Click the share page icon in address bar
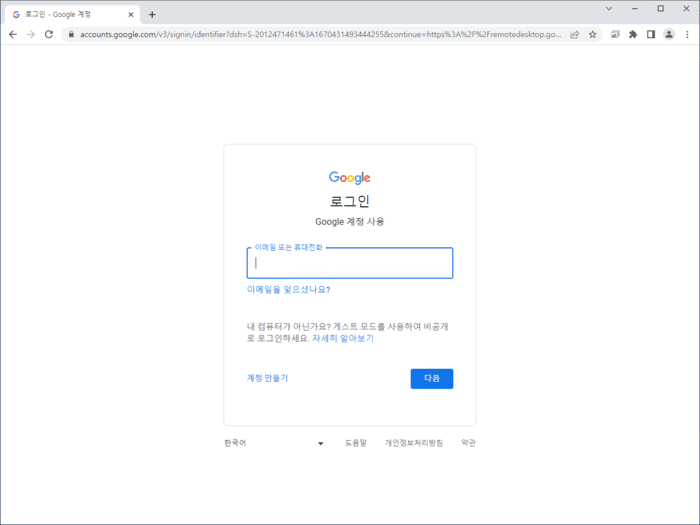The width and height of the screenshot is (700, 525). click(575, 34)
